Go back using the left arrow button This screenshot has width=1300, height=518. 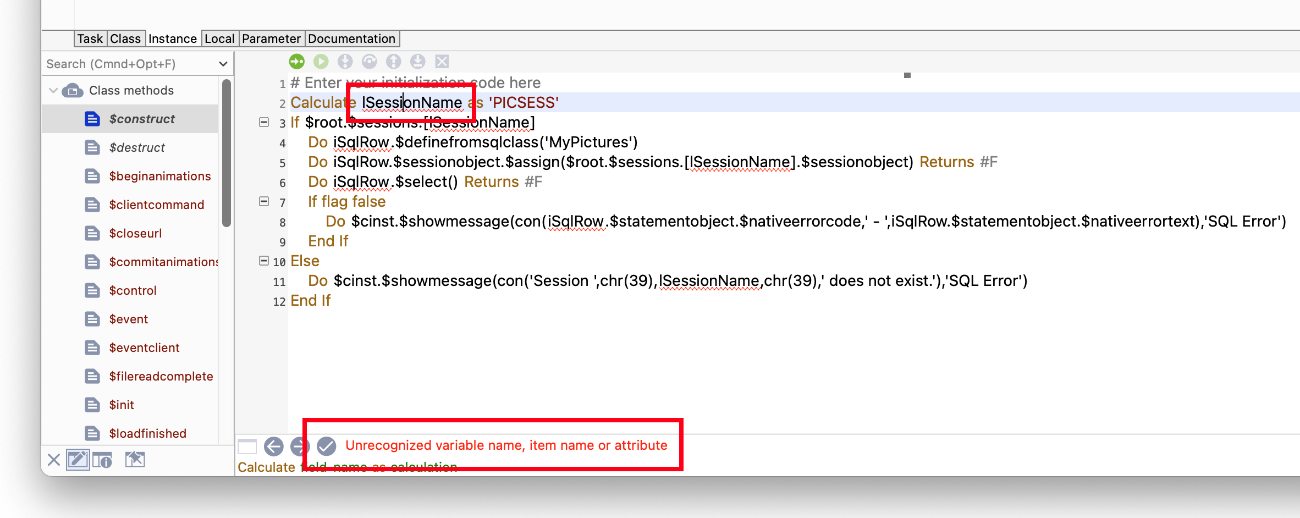coord(274,446)
